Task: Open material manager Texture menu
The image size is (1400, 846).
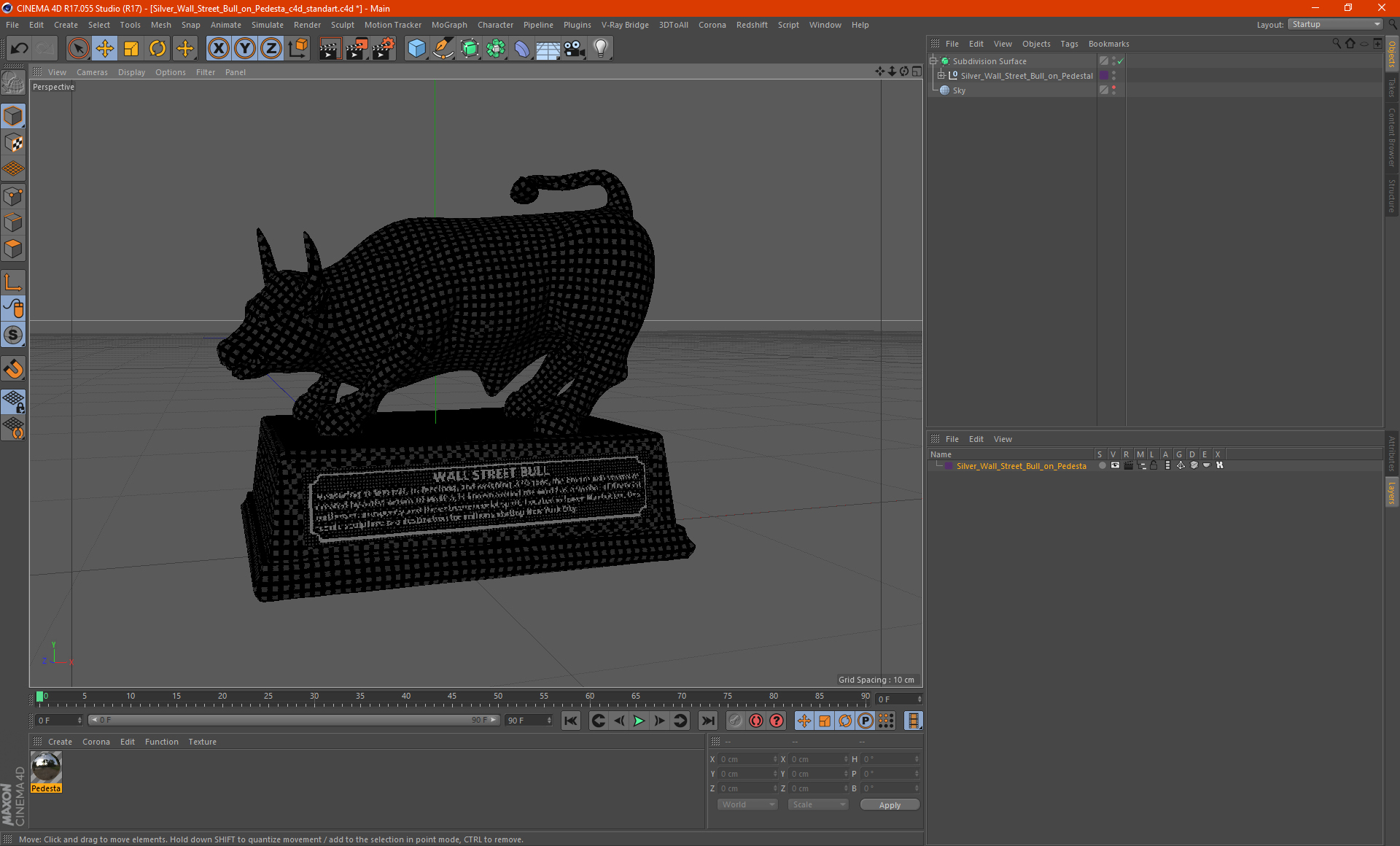Action: (202, 742)
